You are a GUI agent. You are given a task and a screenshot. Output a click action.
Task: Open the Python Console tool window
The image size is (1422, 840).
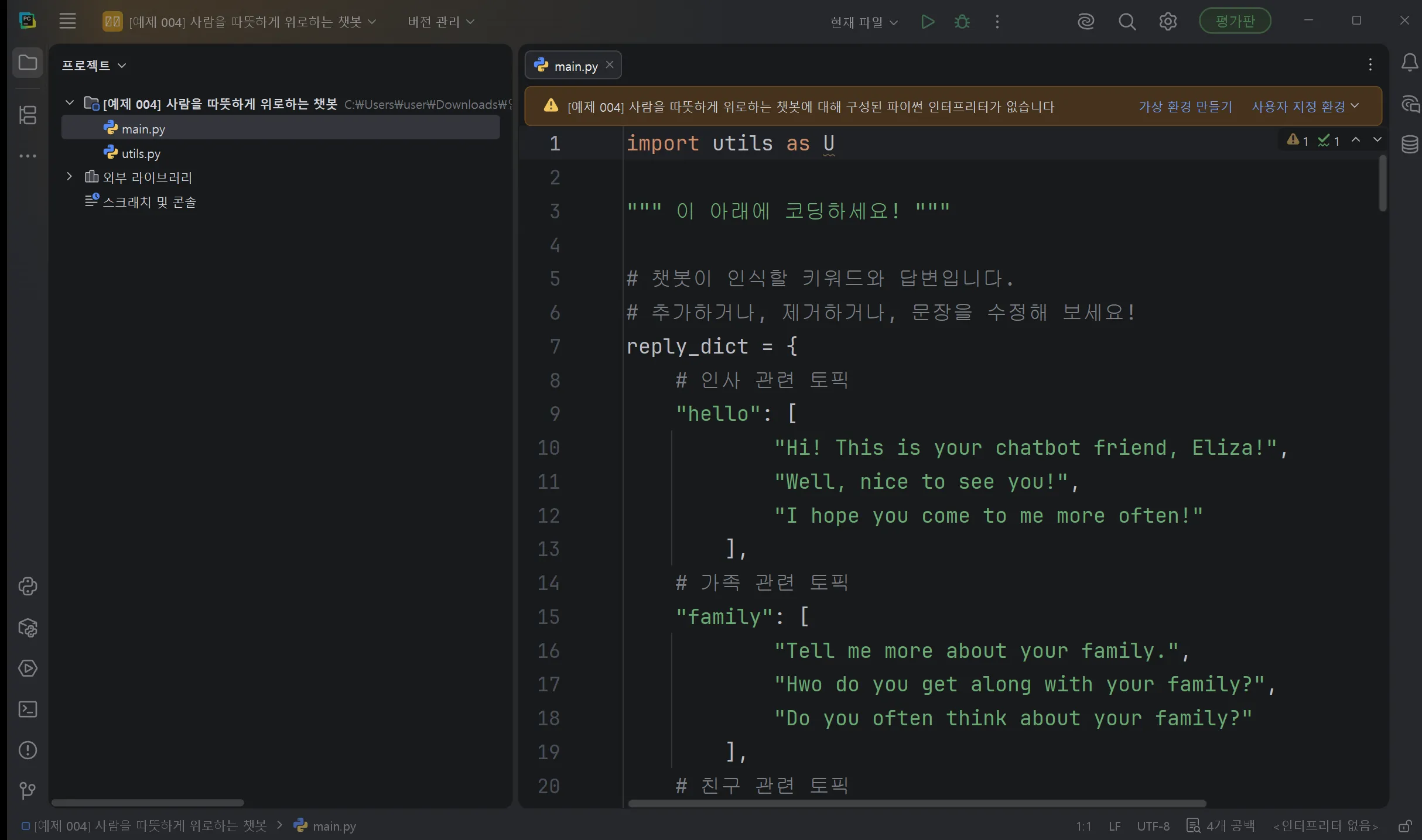point(28,587)
